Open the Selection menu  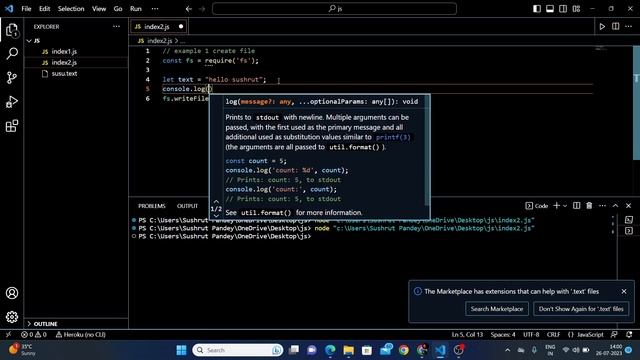[71, 9]
